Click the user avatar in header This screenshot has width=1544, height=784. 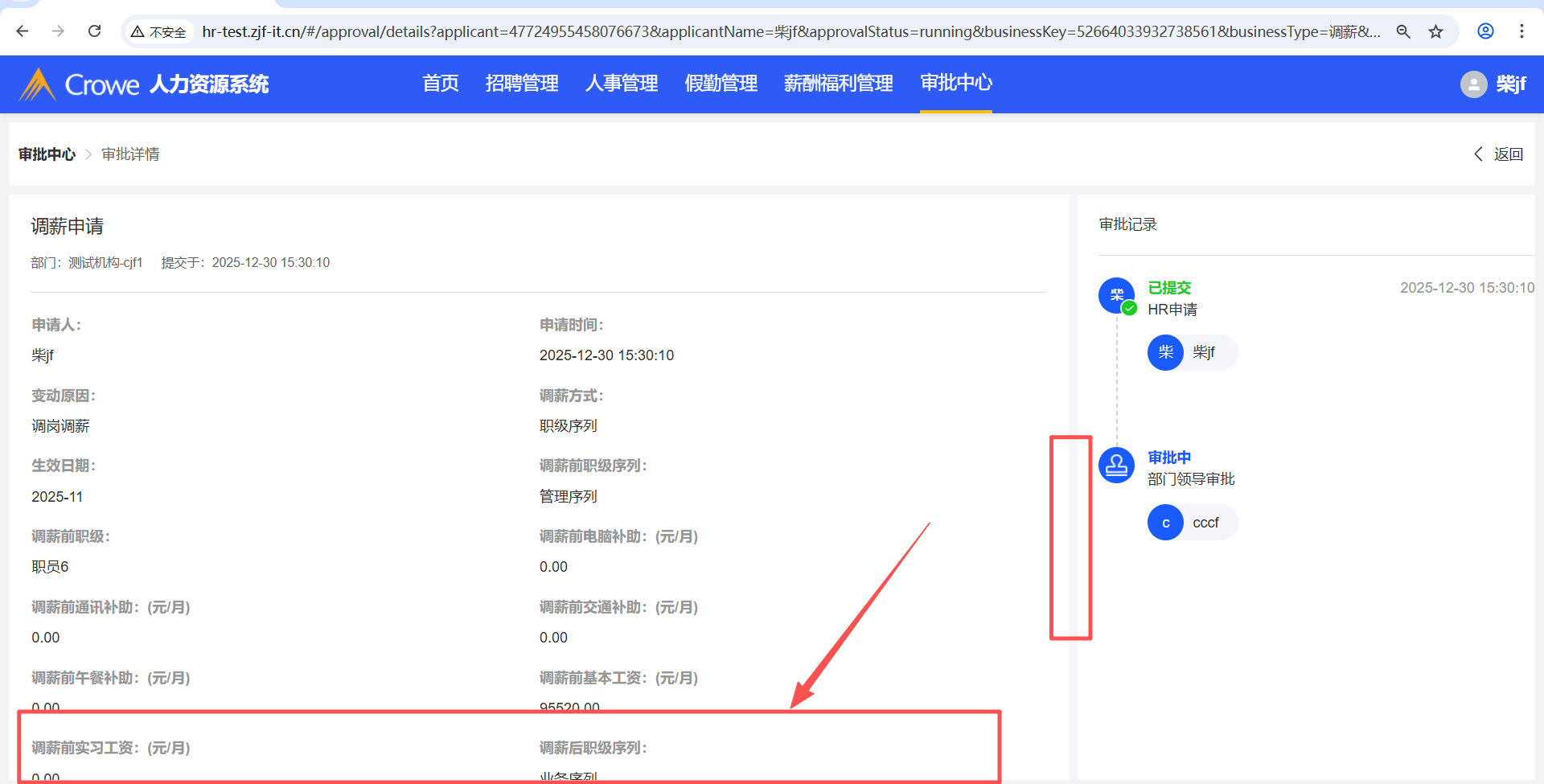tap(1473, 84)
